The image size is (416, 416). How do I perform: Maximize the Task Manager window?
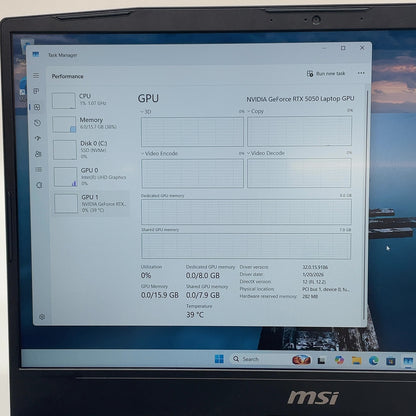[x=343, y=48]
